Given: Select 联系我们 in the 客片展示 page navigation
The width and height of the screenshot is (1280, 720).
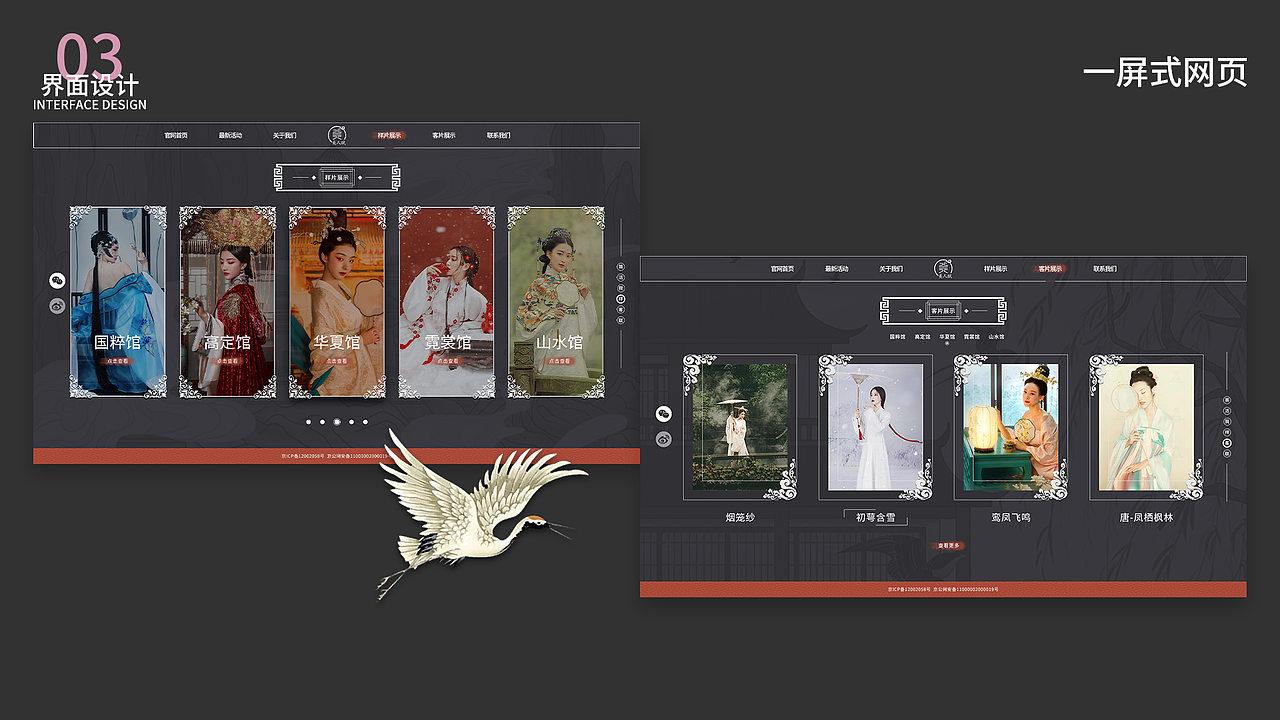Looking at the screenshot, I should pos(1105,267).
